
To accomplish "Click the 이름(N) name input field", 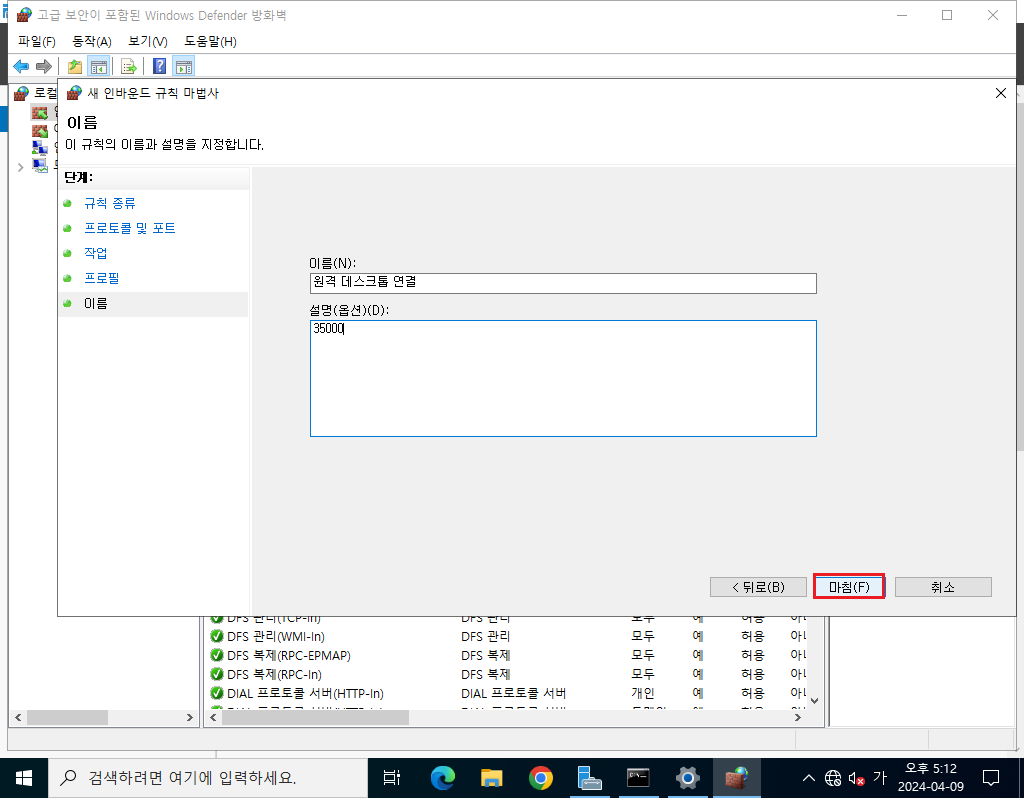I will click(563, 283).
